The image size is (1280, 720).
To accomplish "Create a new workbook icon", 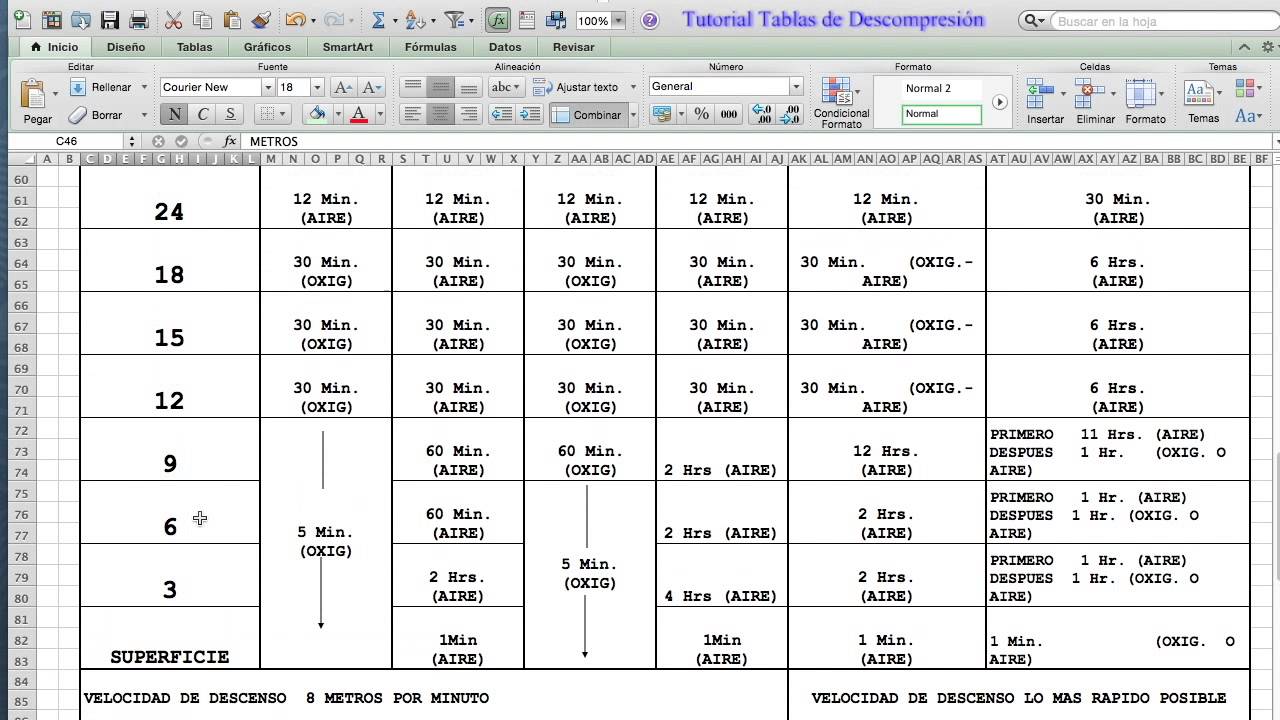I will (x=22, y=20).
